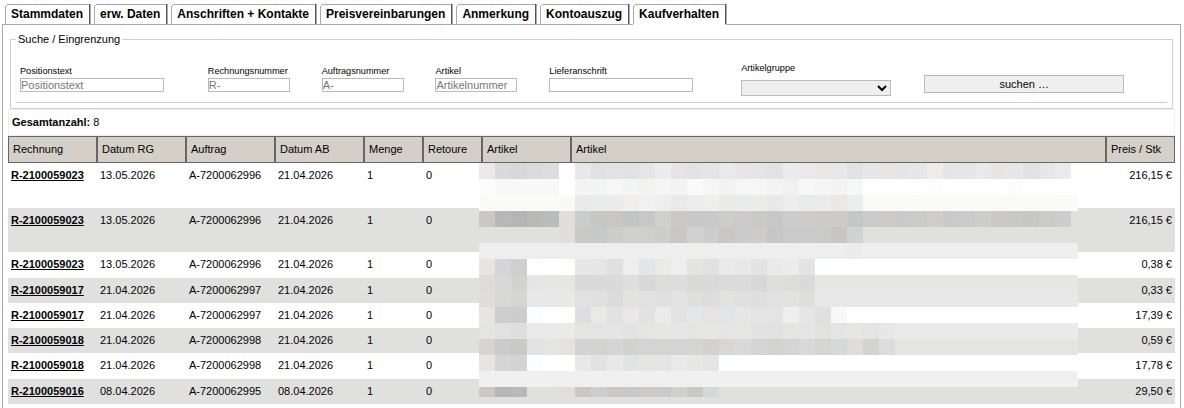Click the Menge column header
This screenshot has height=408, width=1184.
pos(393,150)
